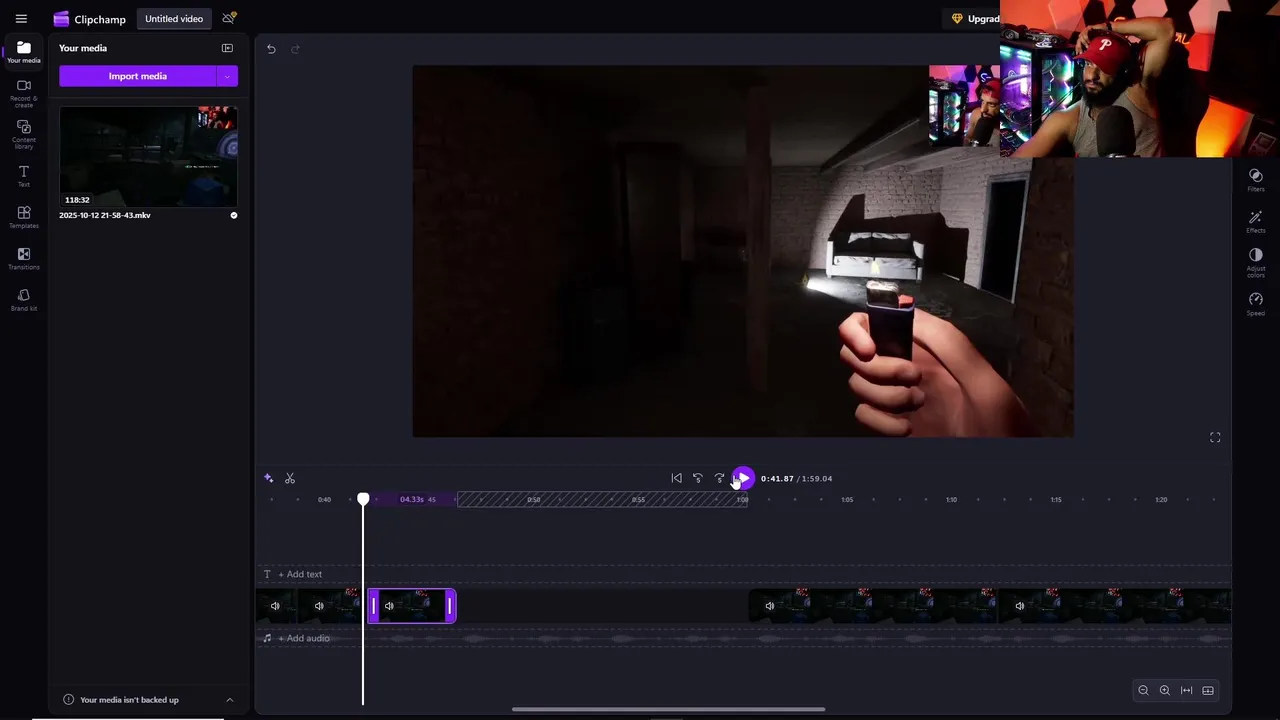
Task: Open the hamburger main menu
Action: pyautogui.click(x=21, y=19)
